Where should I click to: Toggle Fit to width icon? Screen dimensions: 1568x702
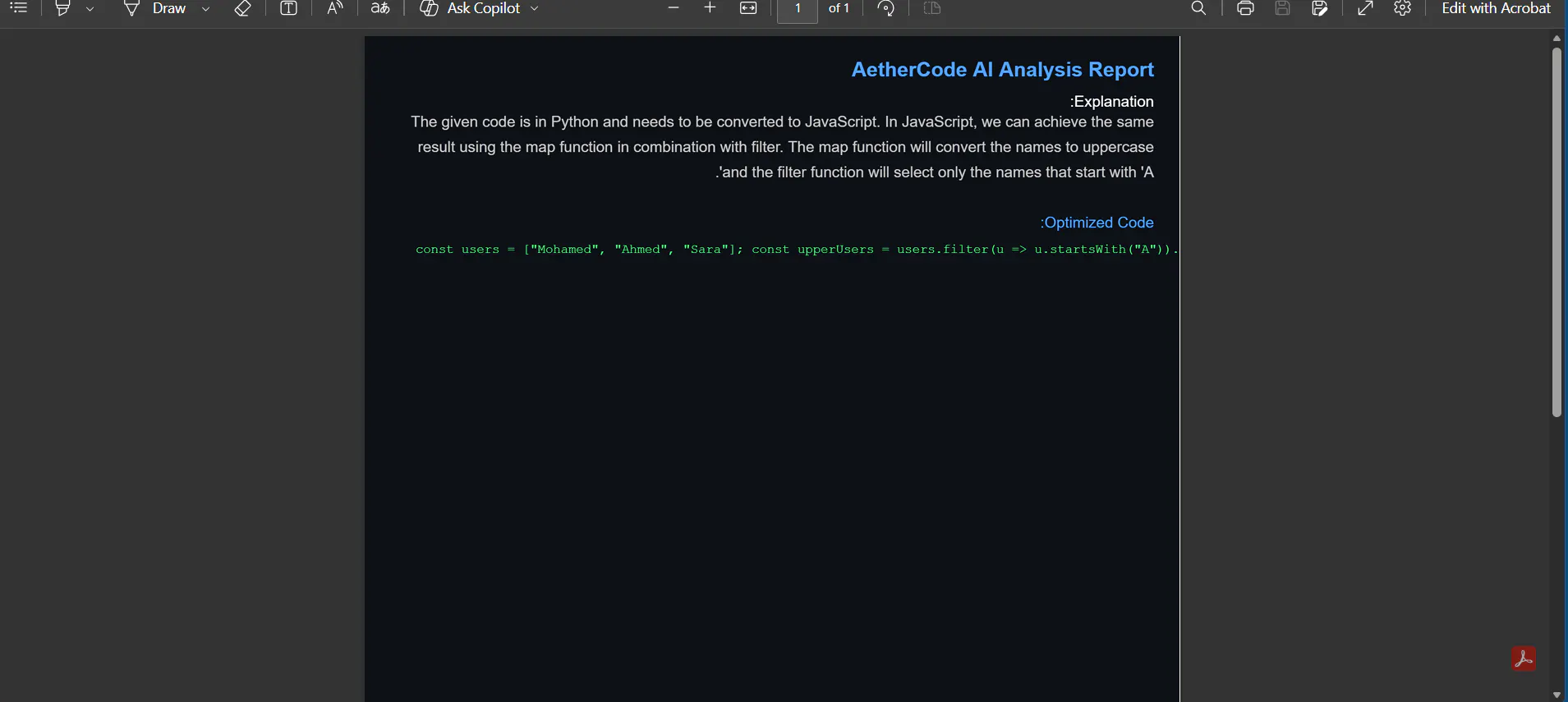(748, 8)
